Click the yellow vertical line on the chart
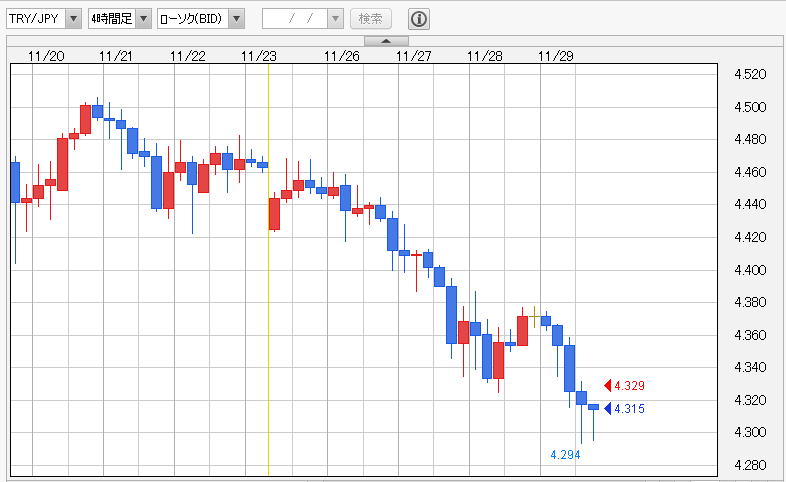Image resolution: width=786 pixels, height=482 pixels. pyautogui.click(x=268, y=270)
